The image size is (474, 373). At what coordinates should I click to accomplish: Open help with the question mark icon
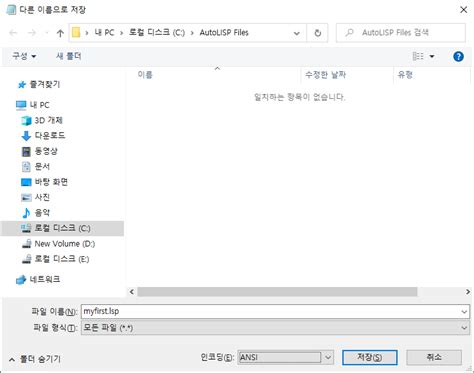point(459,56)
